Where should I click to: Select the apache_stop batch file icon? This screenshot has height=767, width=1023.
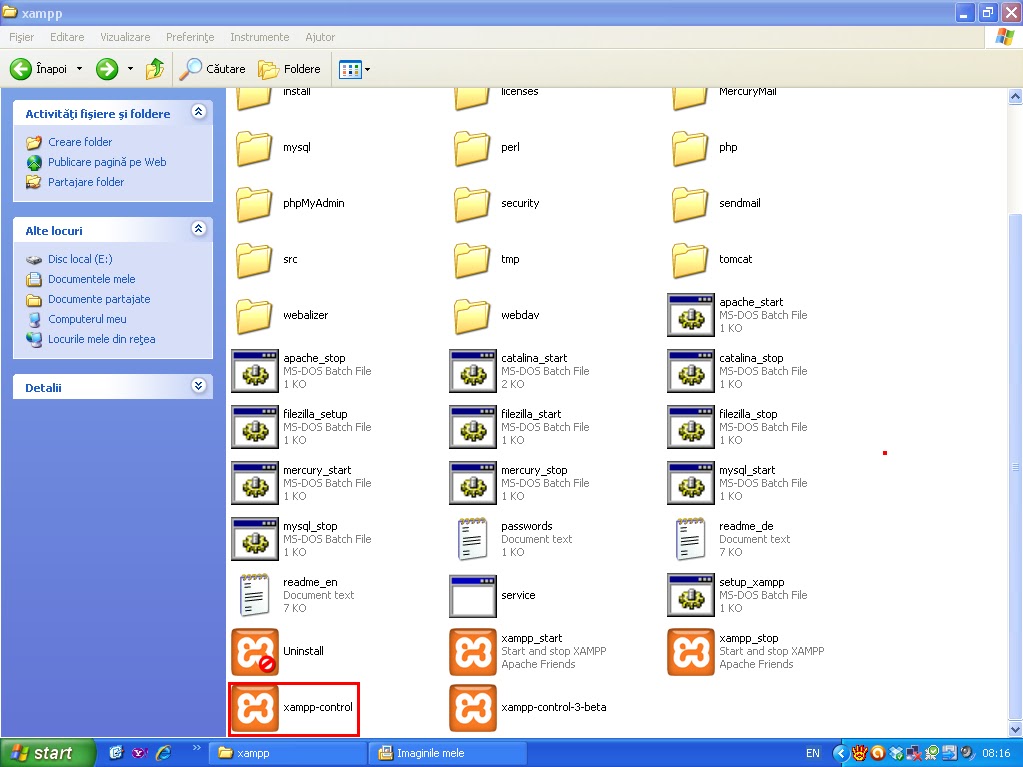[x=255, y=371]
